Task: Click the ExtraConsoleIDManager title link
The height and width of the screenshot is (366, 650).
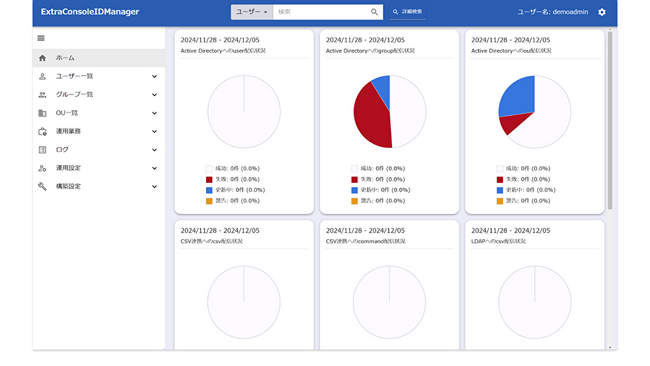Action: (x=90, y=12)
